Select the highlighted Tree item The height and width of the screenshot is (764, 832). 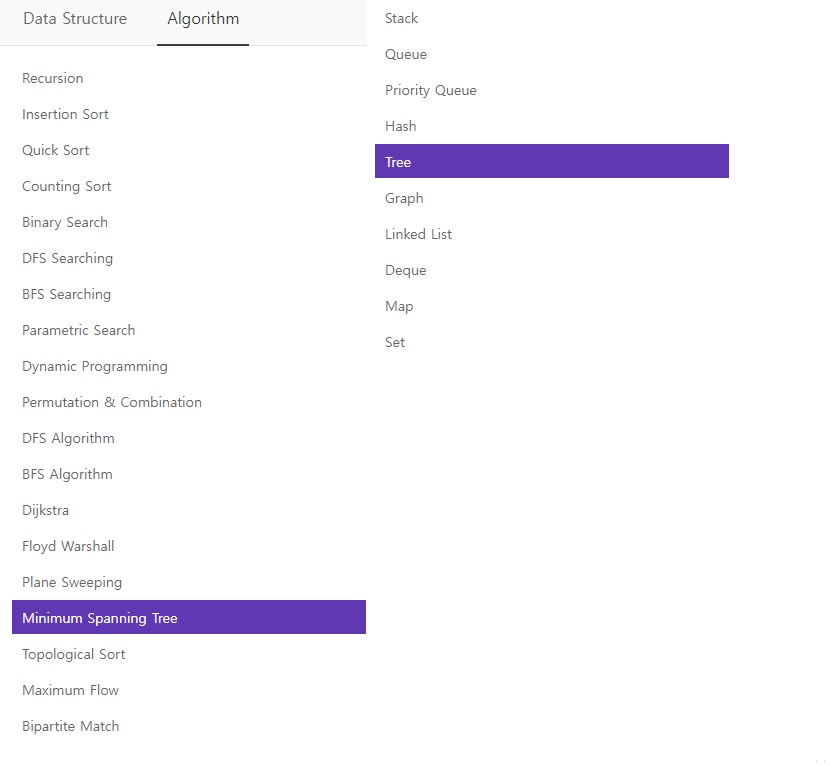click(552, 161)
